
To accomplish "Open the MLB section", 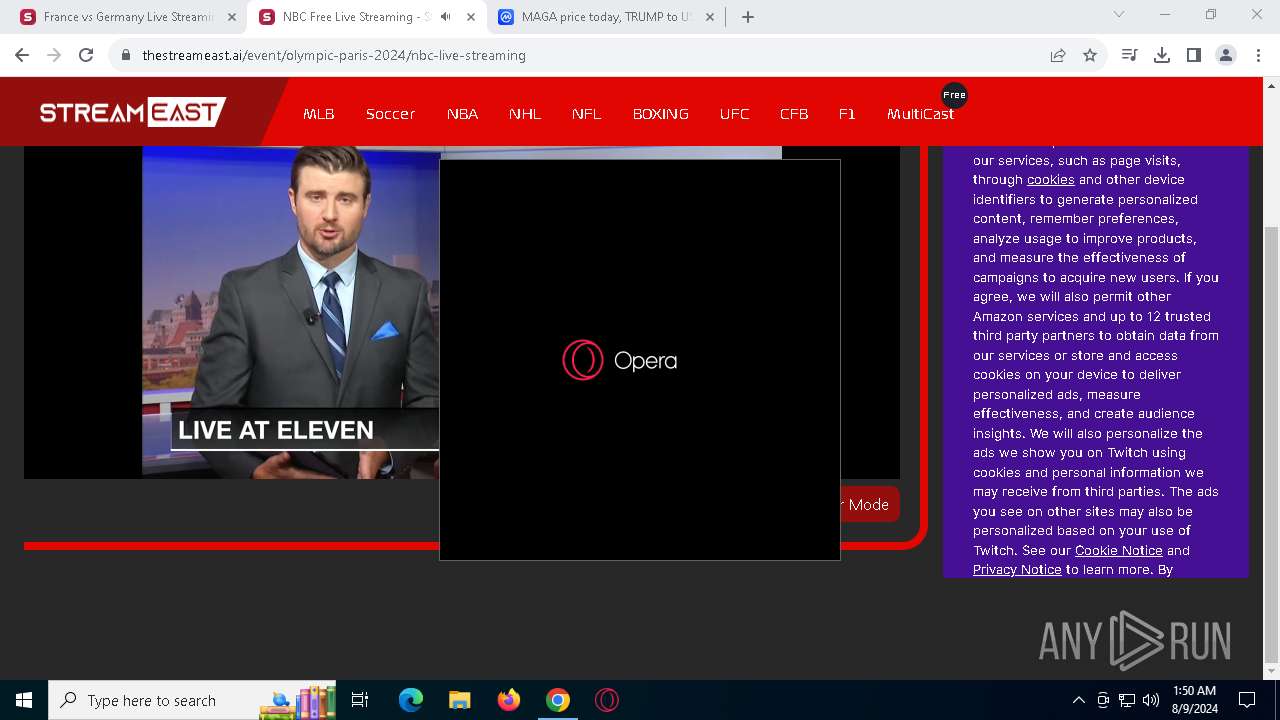I will point(319,114).
